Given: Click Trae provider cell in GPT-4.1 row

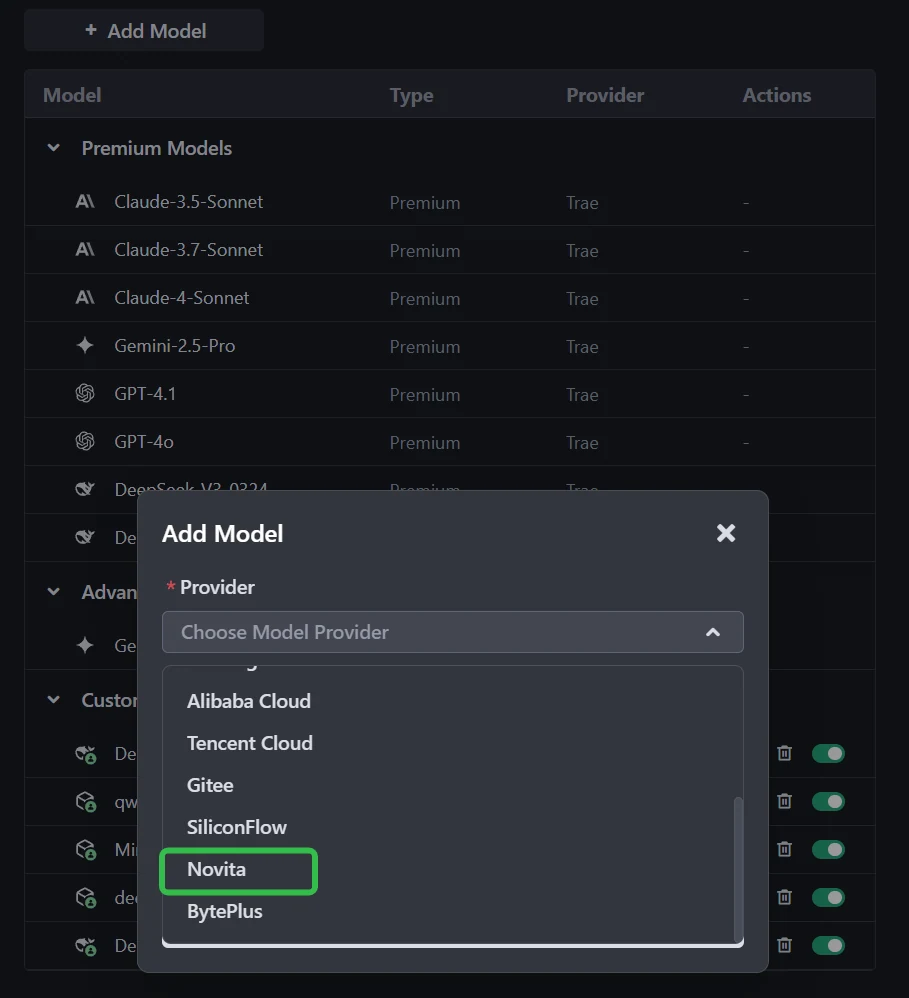Looking at the screenshot, I should 582,395.
